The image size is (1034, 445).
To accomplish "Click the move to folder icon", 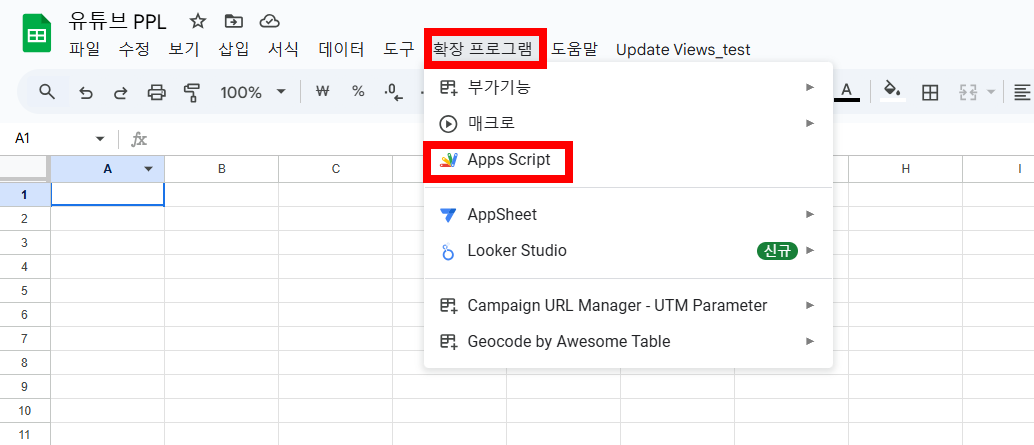I will point(233,22).
